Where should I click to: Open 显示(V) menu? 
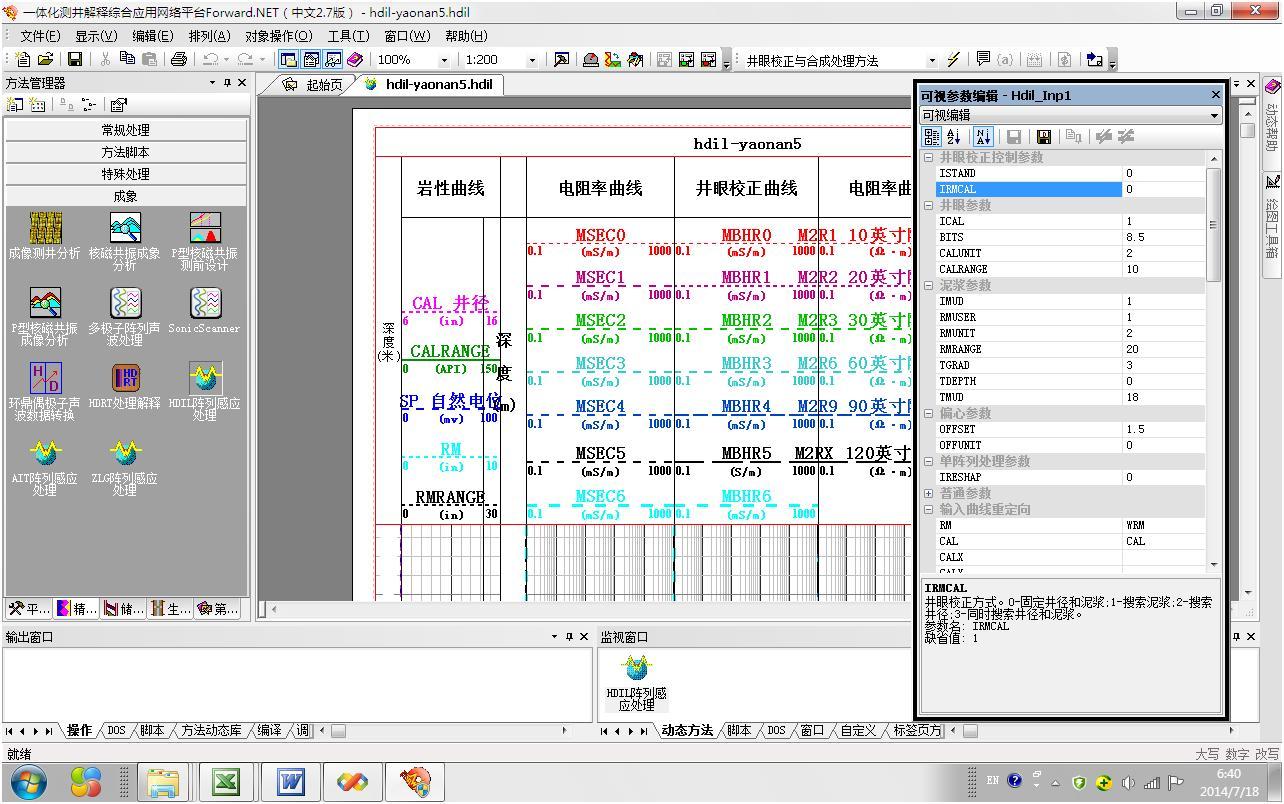click(95, 36)
